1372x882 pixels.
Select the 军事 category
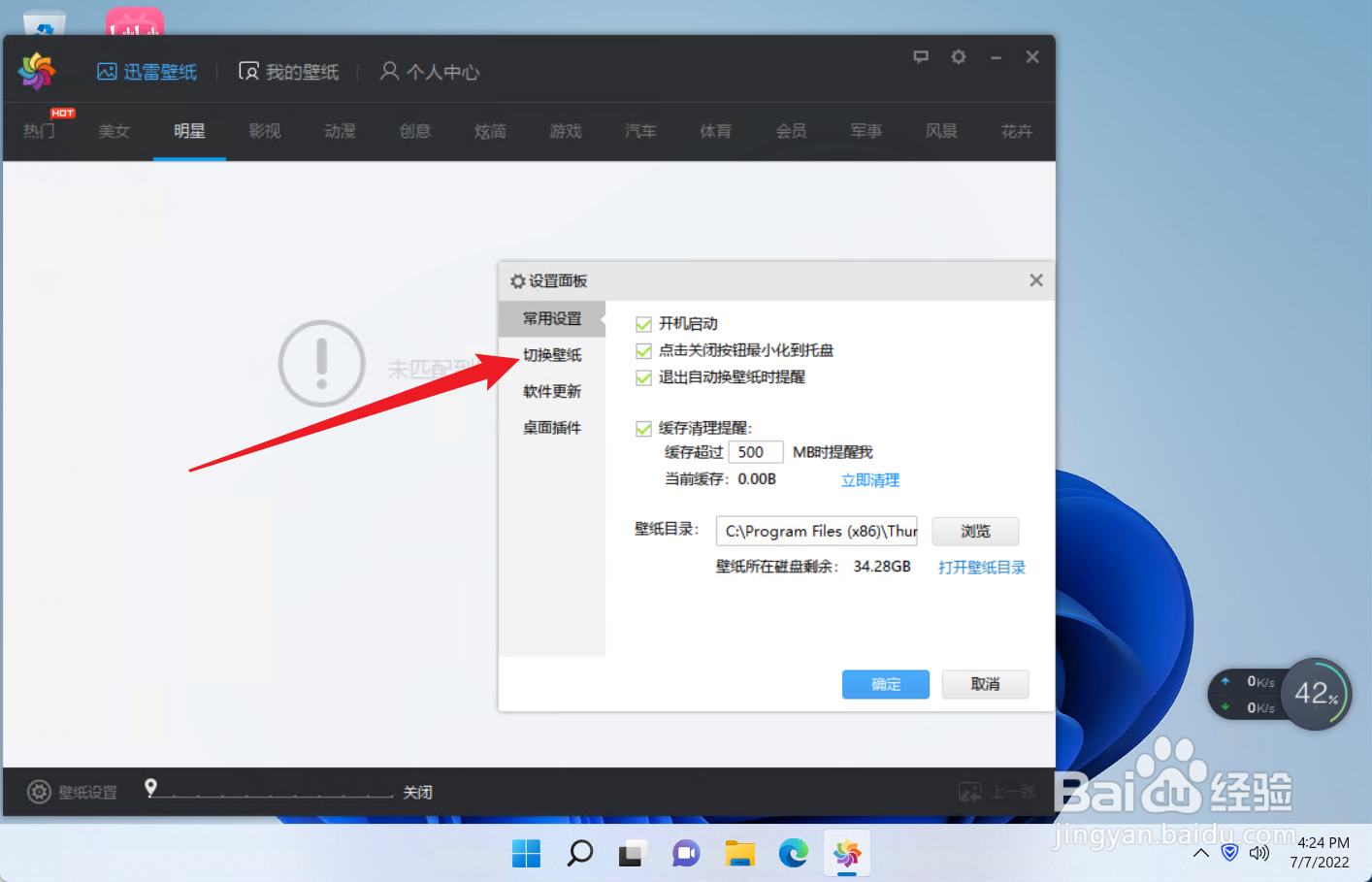[x=866, y=130]
